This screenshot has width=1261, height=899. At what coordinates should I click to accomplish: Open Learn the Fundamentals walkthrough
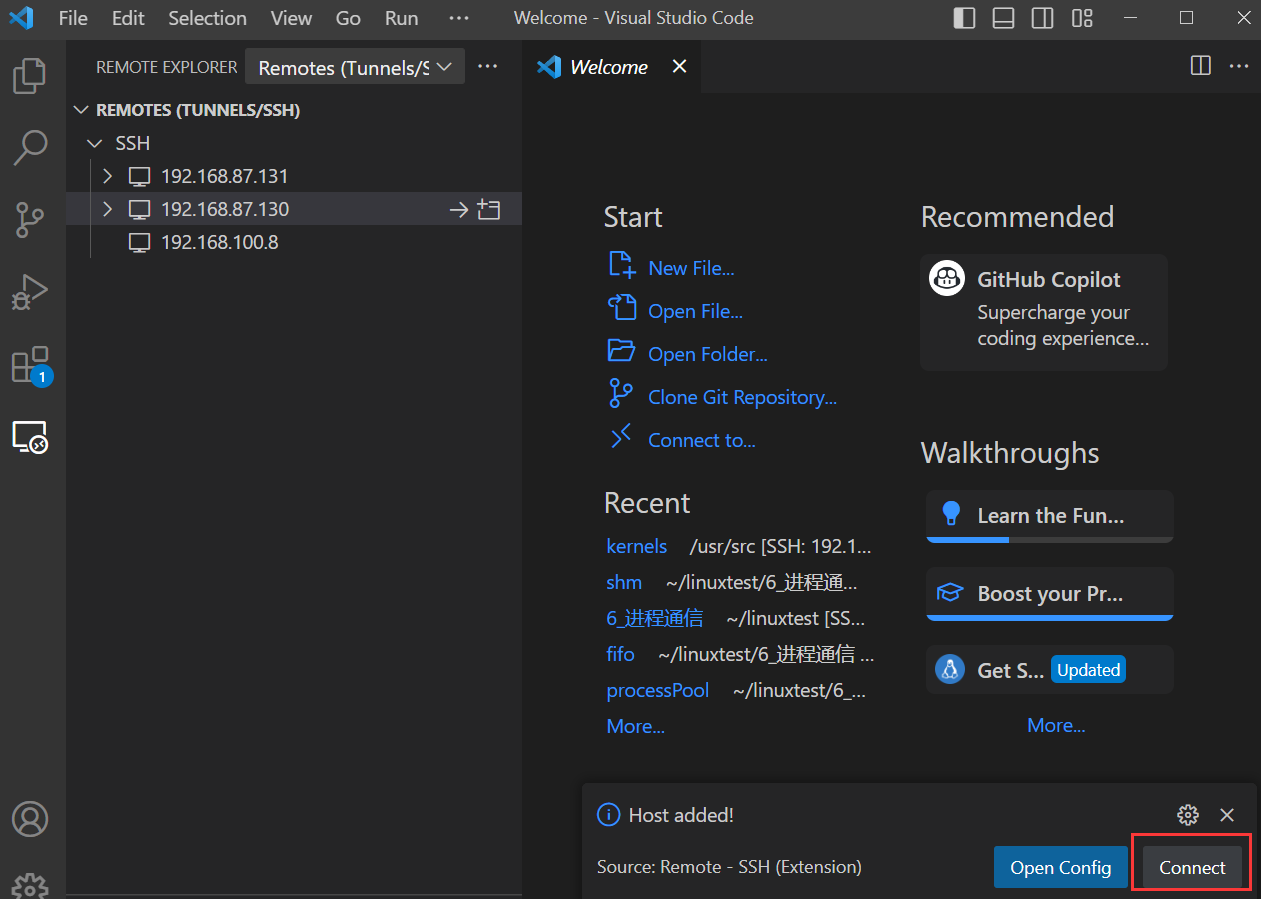(1050, 516)
